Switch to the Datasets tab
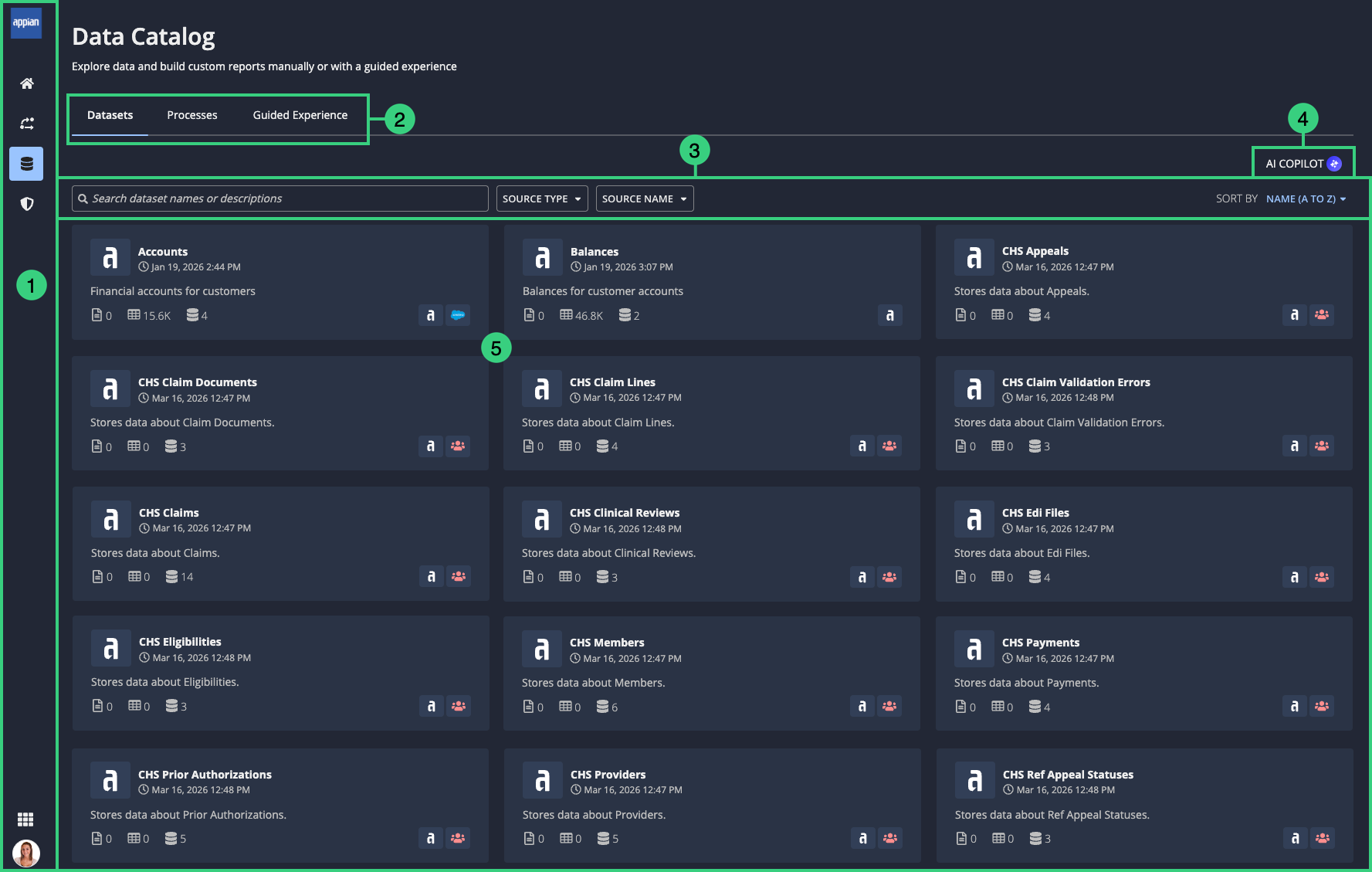1372x872 pixels. 110,115
